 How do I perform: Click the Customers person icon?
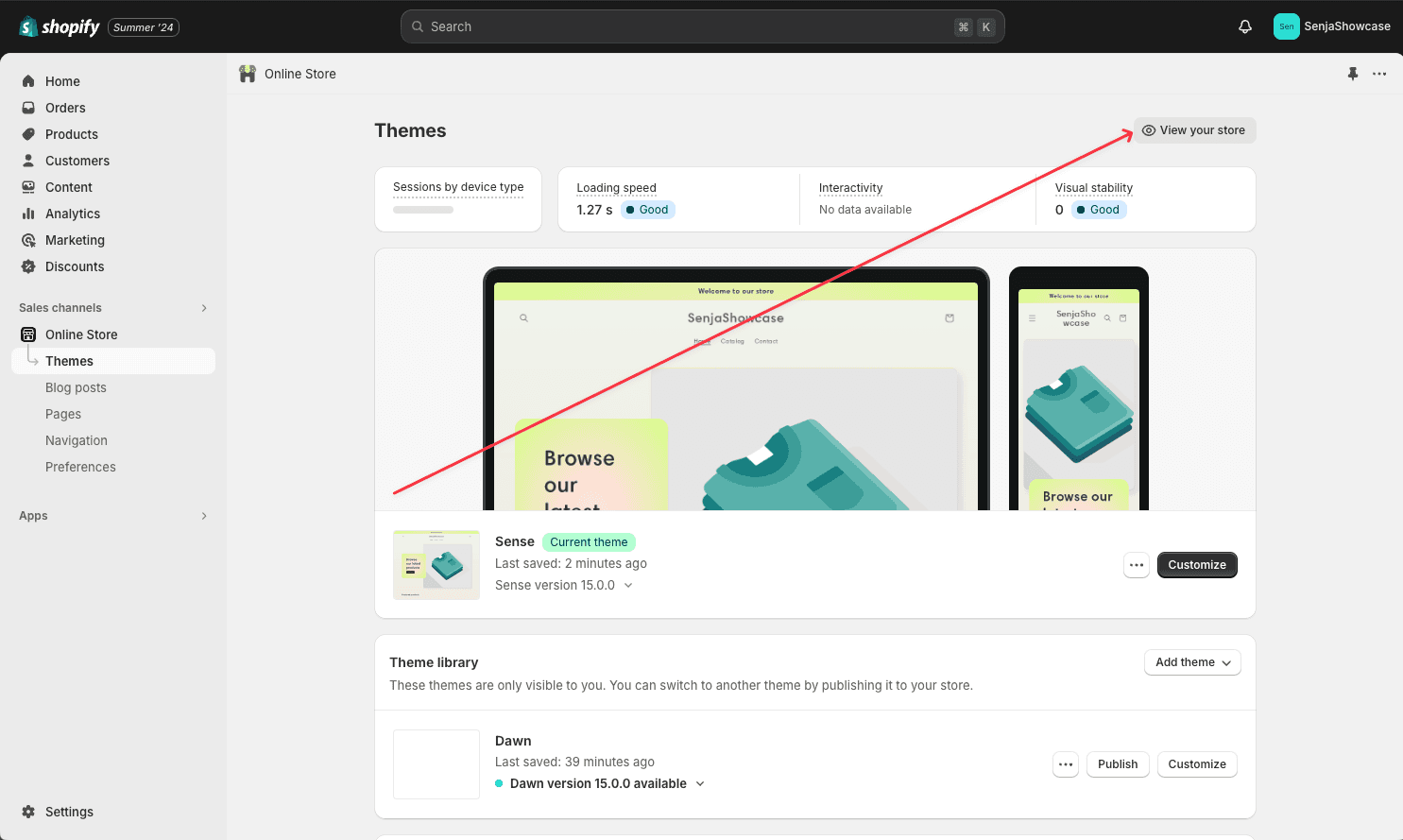(28, 161)
